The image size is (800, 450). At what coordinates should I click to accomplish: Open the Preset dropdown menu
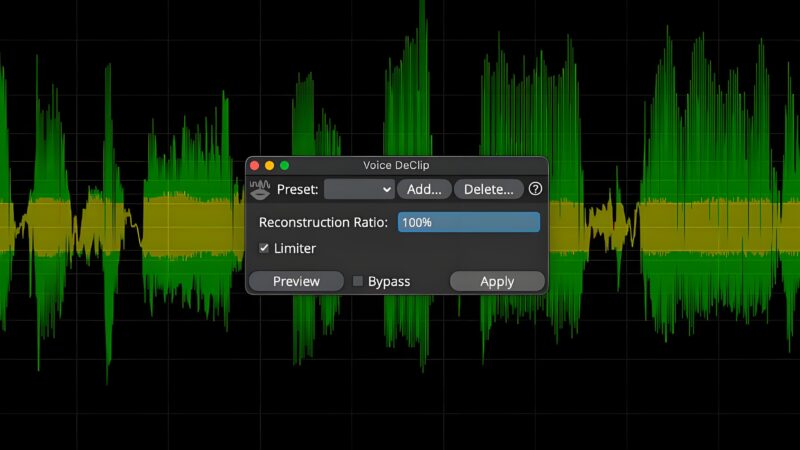359,189
